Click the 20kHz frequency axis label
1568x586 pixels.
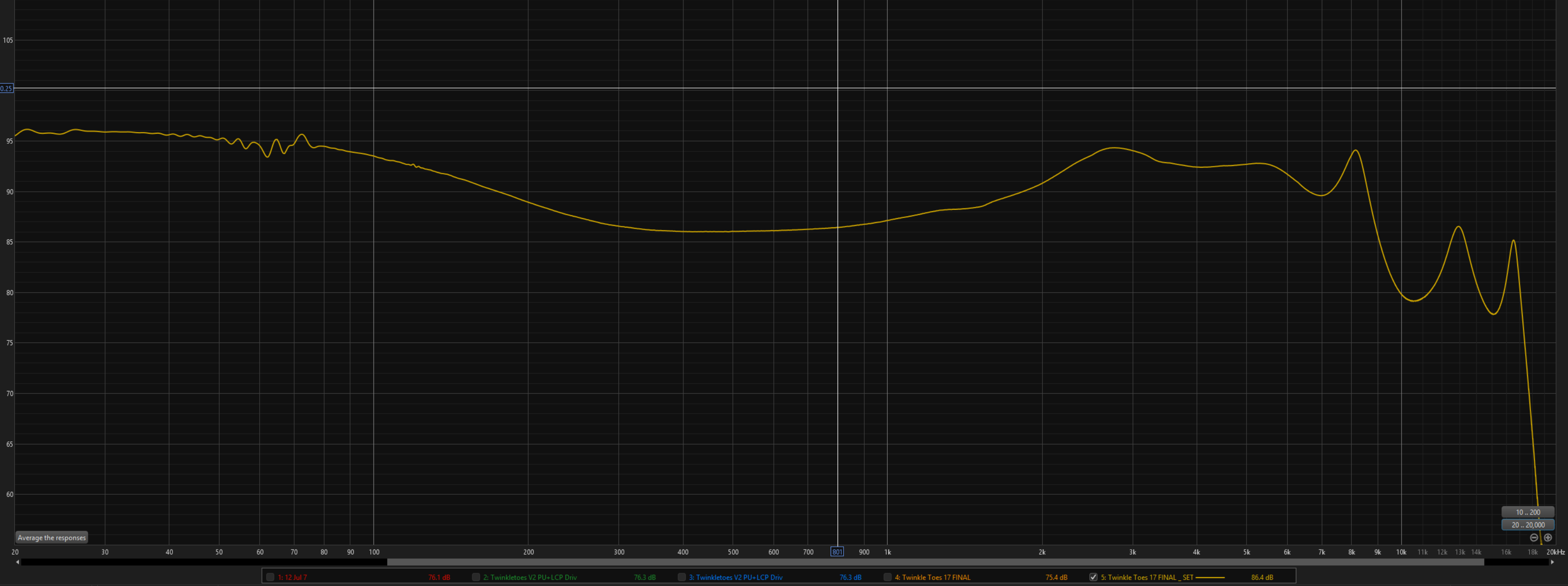click(x=1555, y=552)
